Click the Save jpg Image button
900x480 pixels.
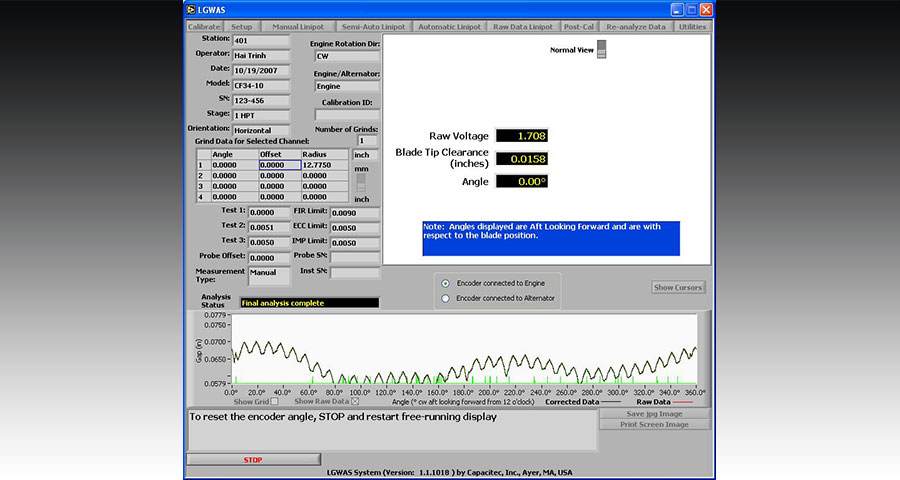tap(655, 413)
